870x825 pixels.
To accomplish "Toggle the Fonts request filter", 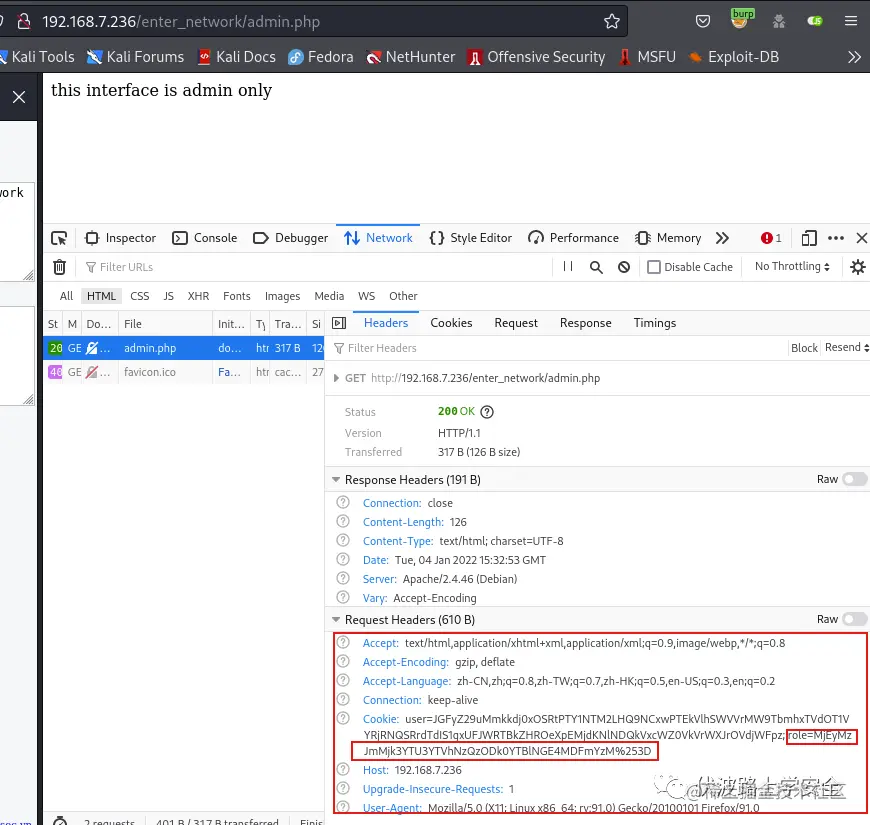I will (237, 296).
